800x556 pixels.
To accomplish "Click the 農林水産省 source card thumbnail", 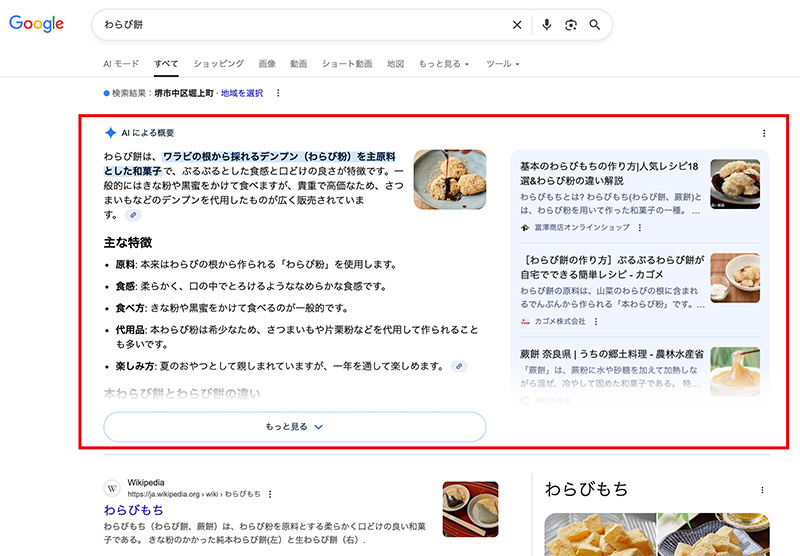I will click(735, 371).
